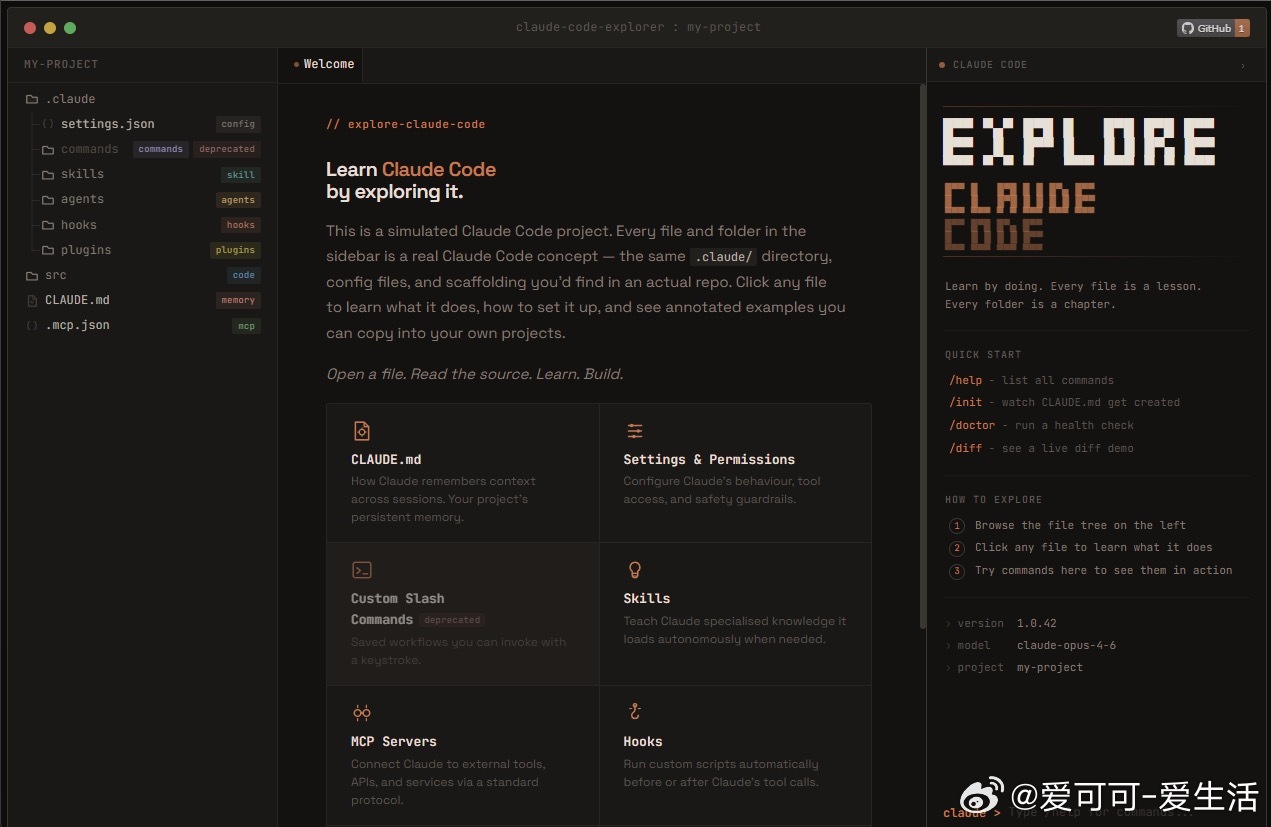Open the Skills card title

647,598
